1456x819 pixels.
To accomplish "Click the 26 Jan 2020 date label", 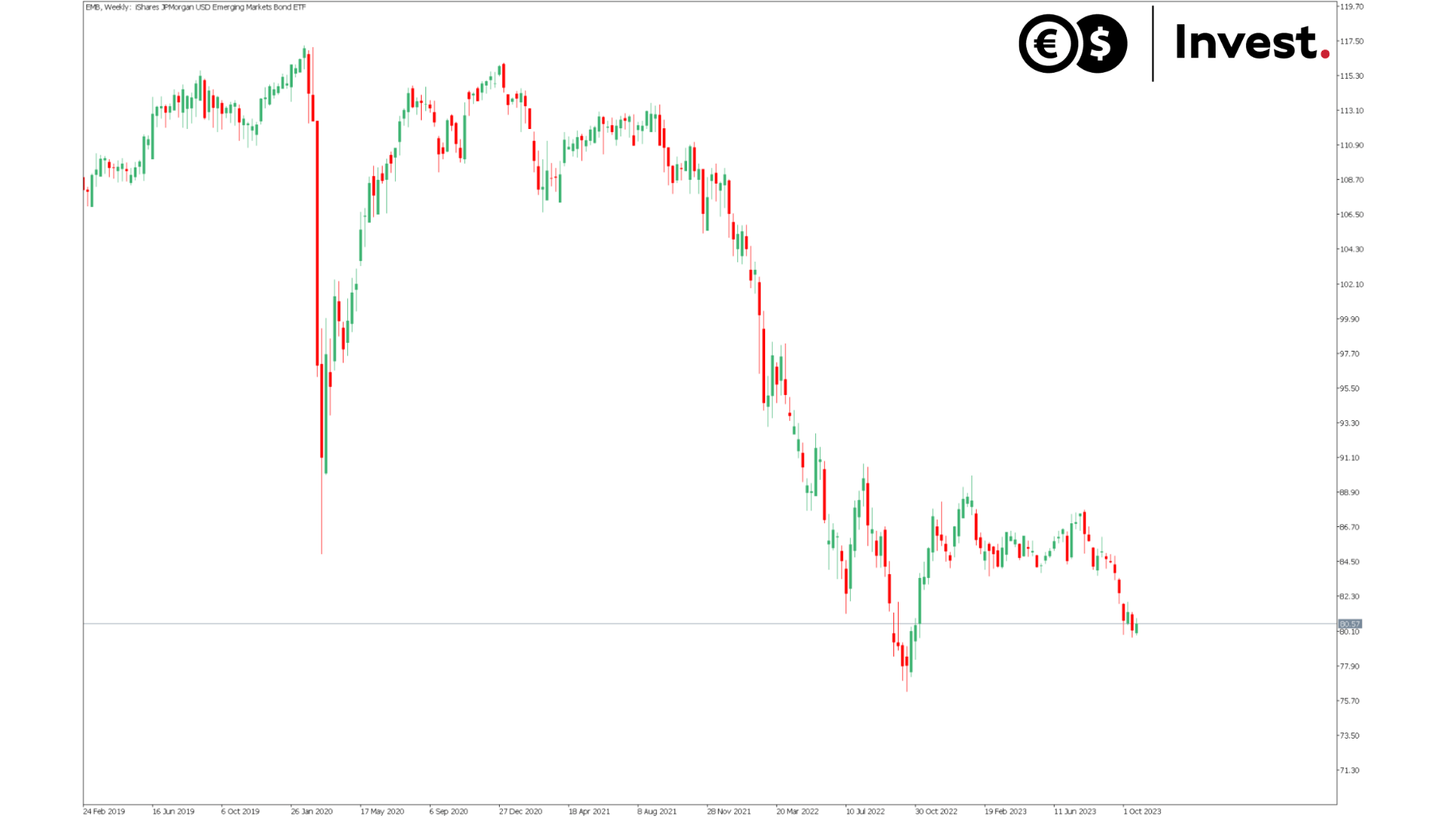I will [x=312, y=811].
